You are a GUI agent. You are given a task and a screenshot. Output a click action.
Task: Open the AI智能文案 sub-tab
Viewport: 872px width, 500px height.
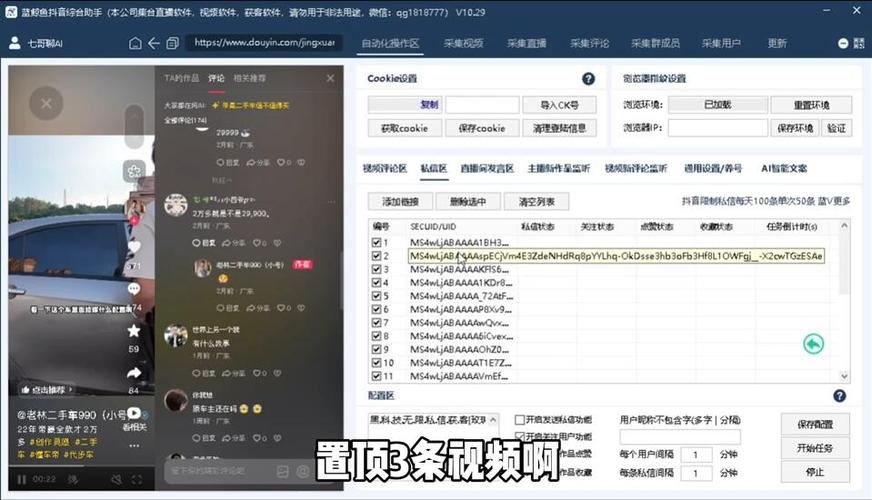784,169
